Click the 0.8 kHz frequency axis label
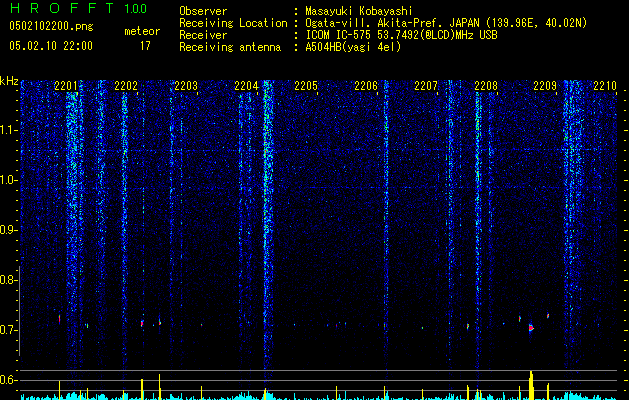Screen dimensions: 629x400 (x=8, y=280)
